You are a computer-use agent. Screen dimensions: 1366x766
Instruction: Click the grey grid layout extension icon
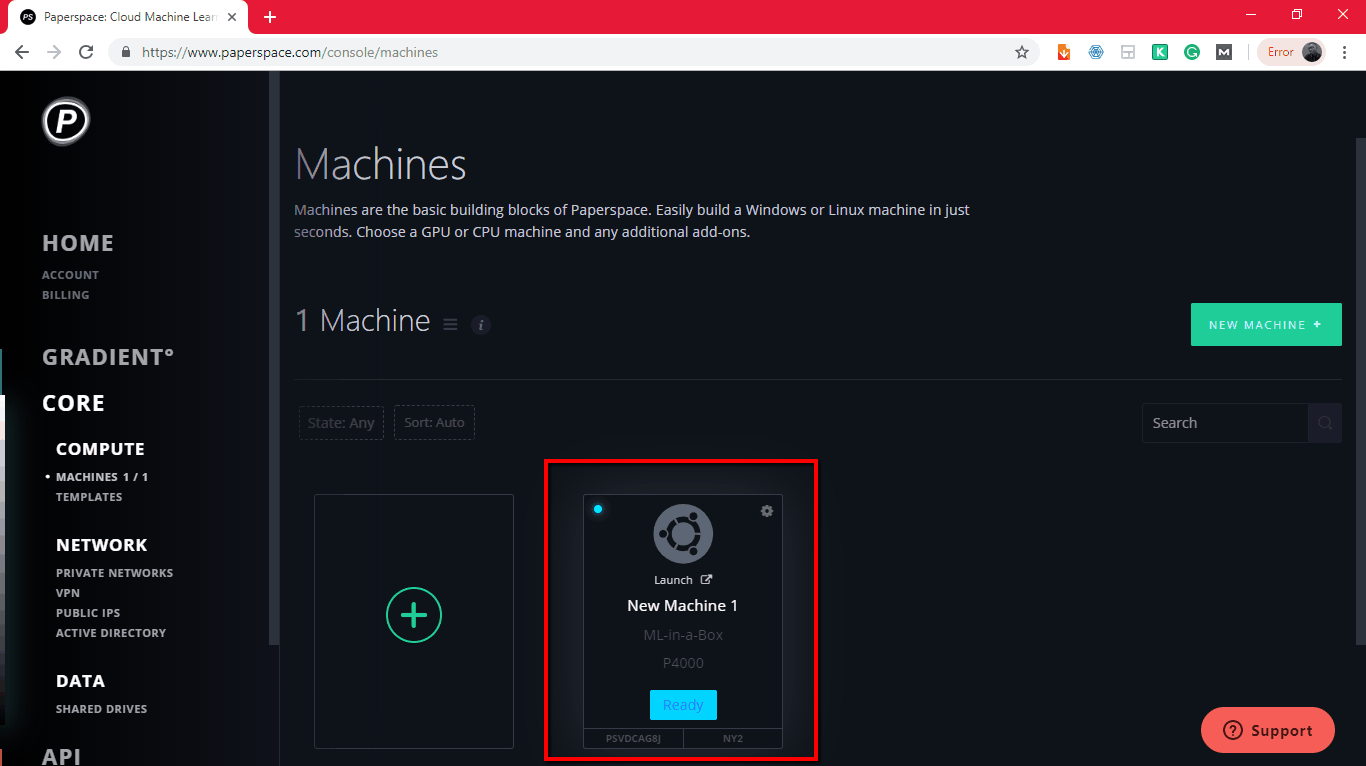[1128, 52]
